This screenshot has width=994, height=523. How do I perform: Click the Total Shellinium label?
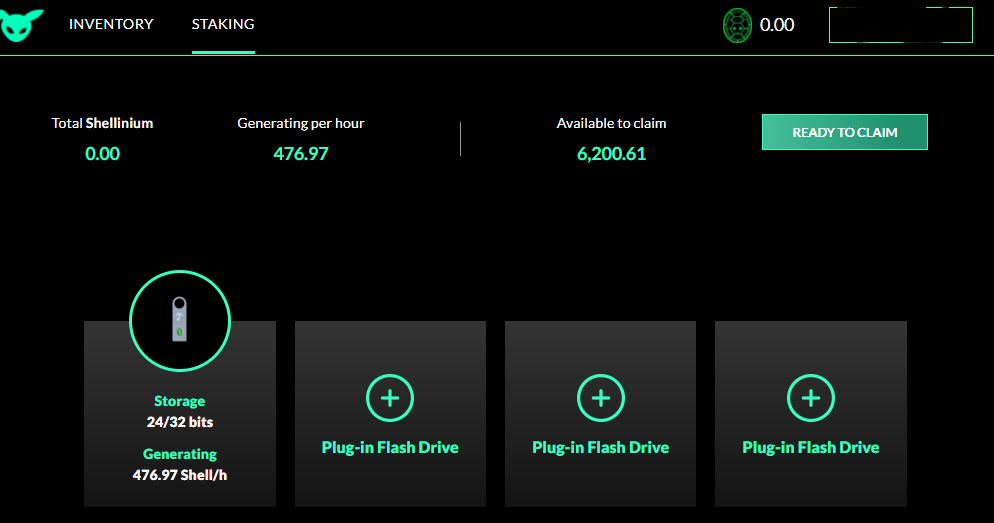tap(102, 123)
